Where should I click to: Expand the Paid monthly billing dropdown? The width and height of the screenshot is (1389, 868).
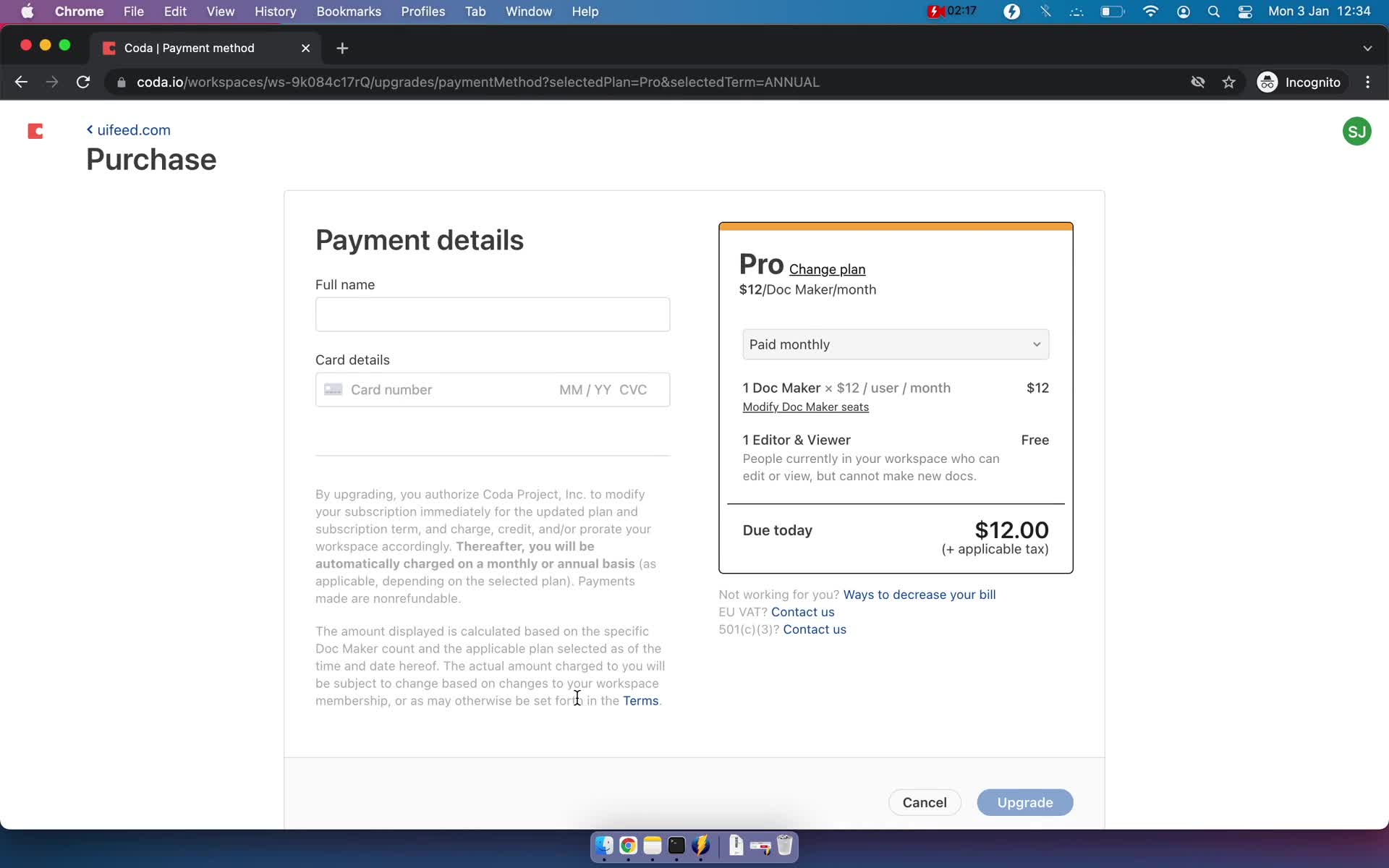click(x=895, y=344)
